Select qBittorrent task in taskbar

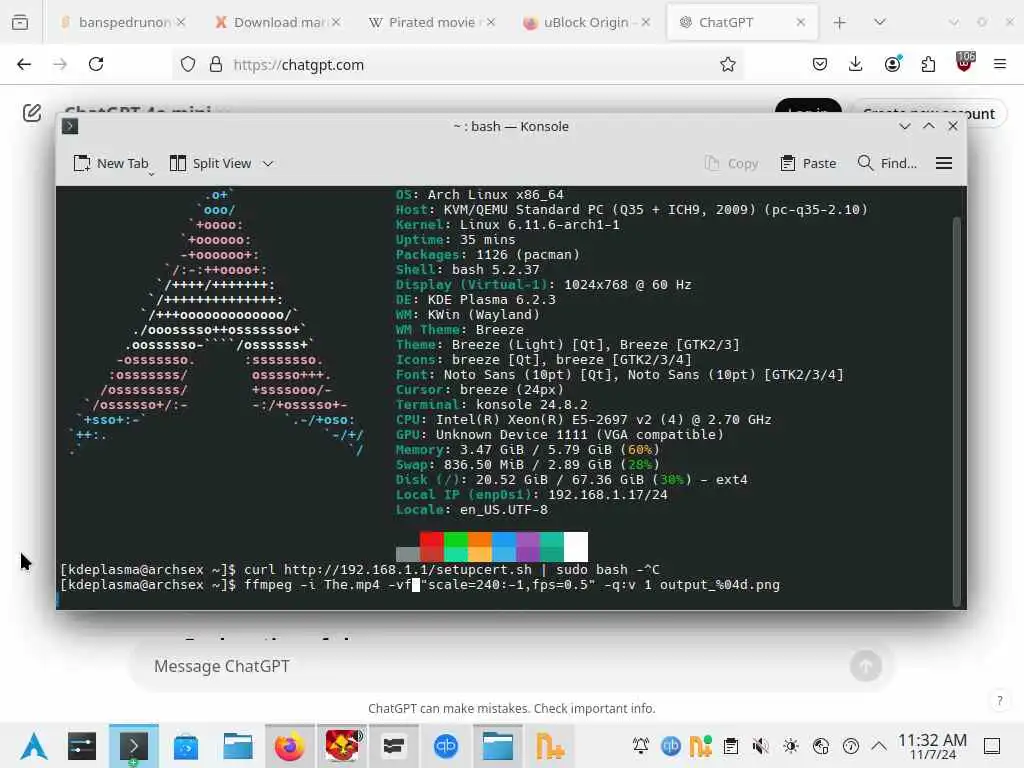pyautogui.click(x=445, y=746)
